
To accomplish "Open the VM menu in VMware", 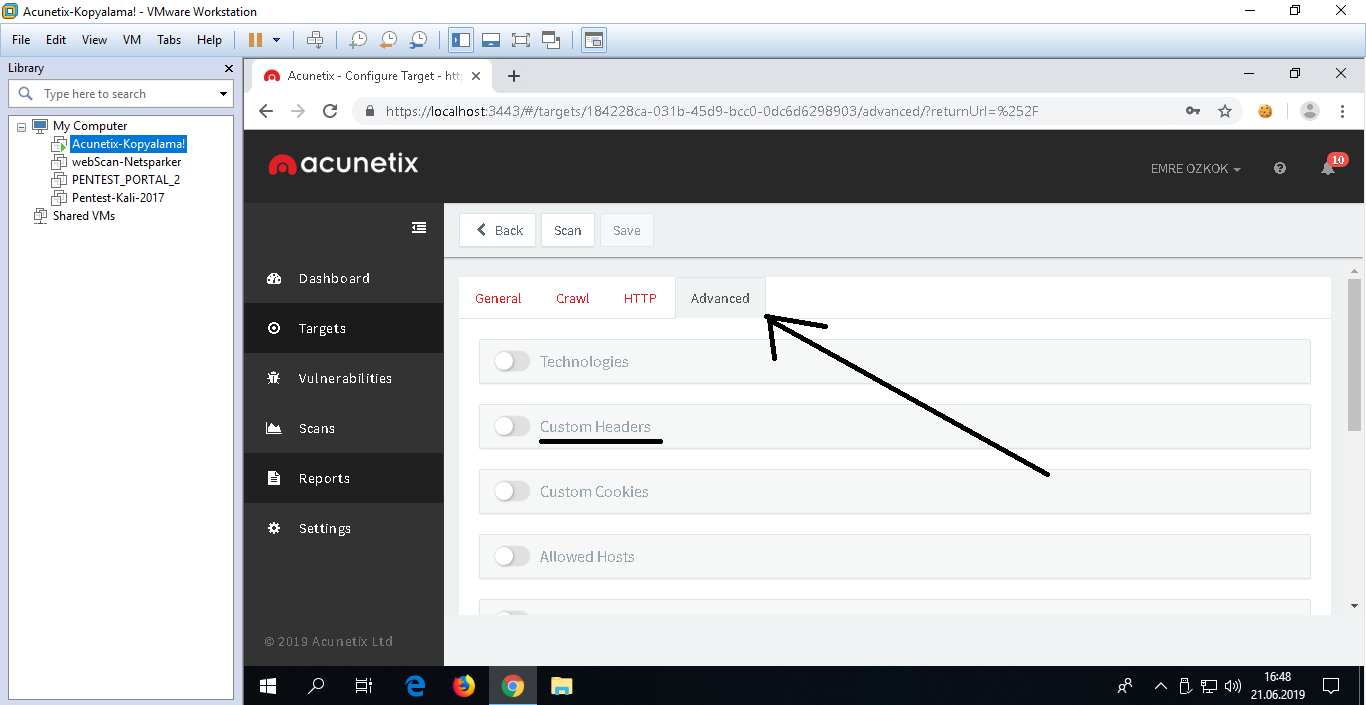I will [x=132, y=40].
